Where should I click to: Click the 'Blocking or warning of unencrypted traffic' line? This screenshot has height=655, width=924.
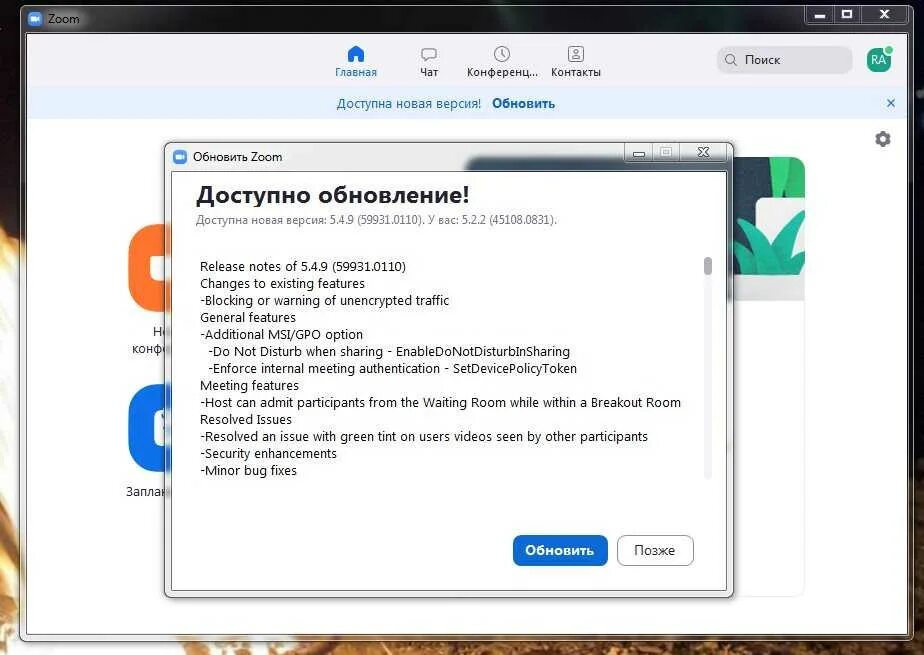click(325, 300)
